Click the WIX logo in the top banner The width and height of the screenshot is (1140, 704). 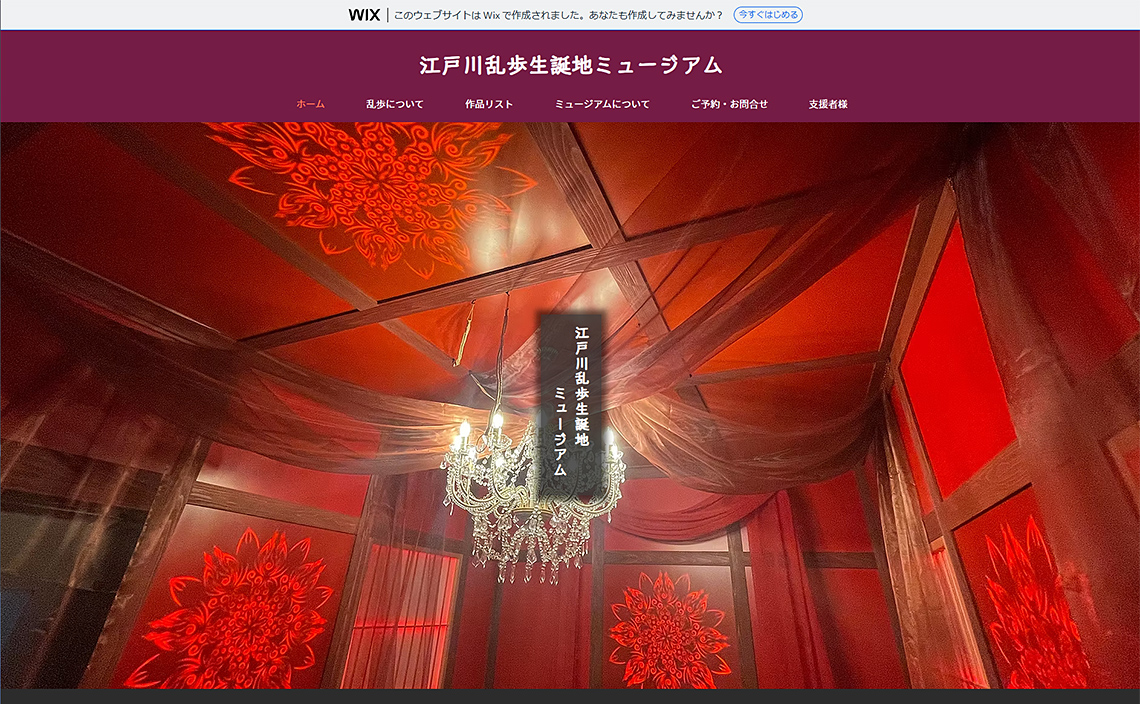point(364,15)
